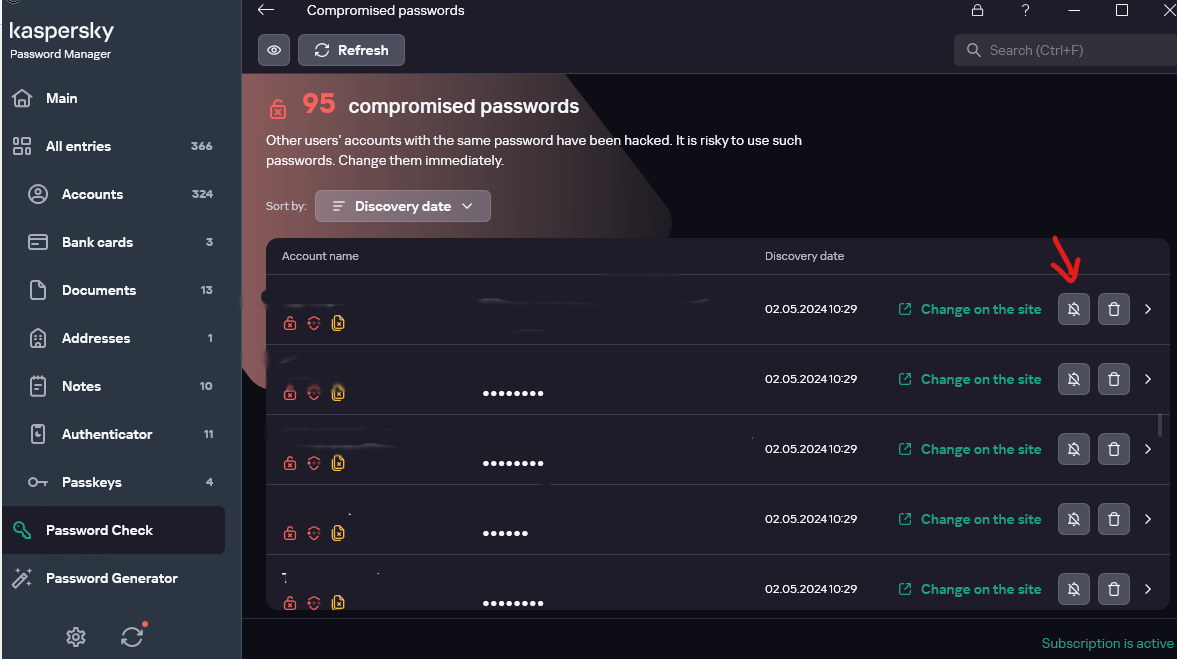Open the Password Generator section
1177x659 pixels.
(x=111, y=578)
